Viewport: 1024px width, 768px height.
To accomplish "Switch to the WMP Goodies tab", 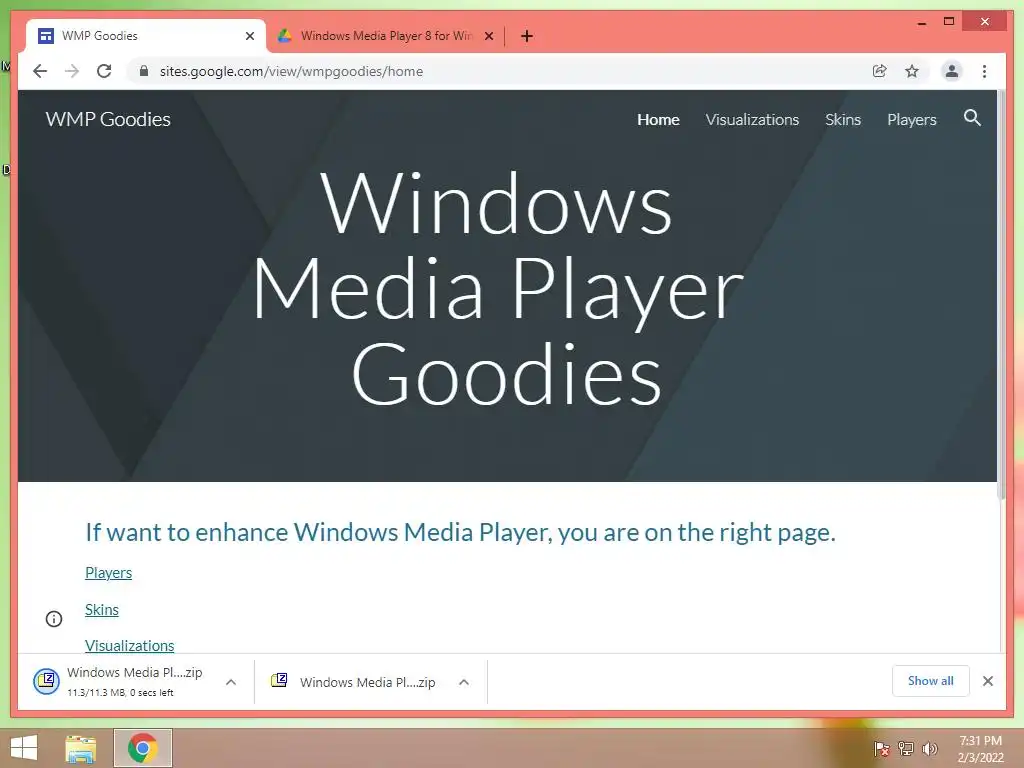I will tap(146, 36).
